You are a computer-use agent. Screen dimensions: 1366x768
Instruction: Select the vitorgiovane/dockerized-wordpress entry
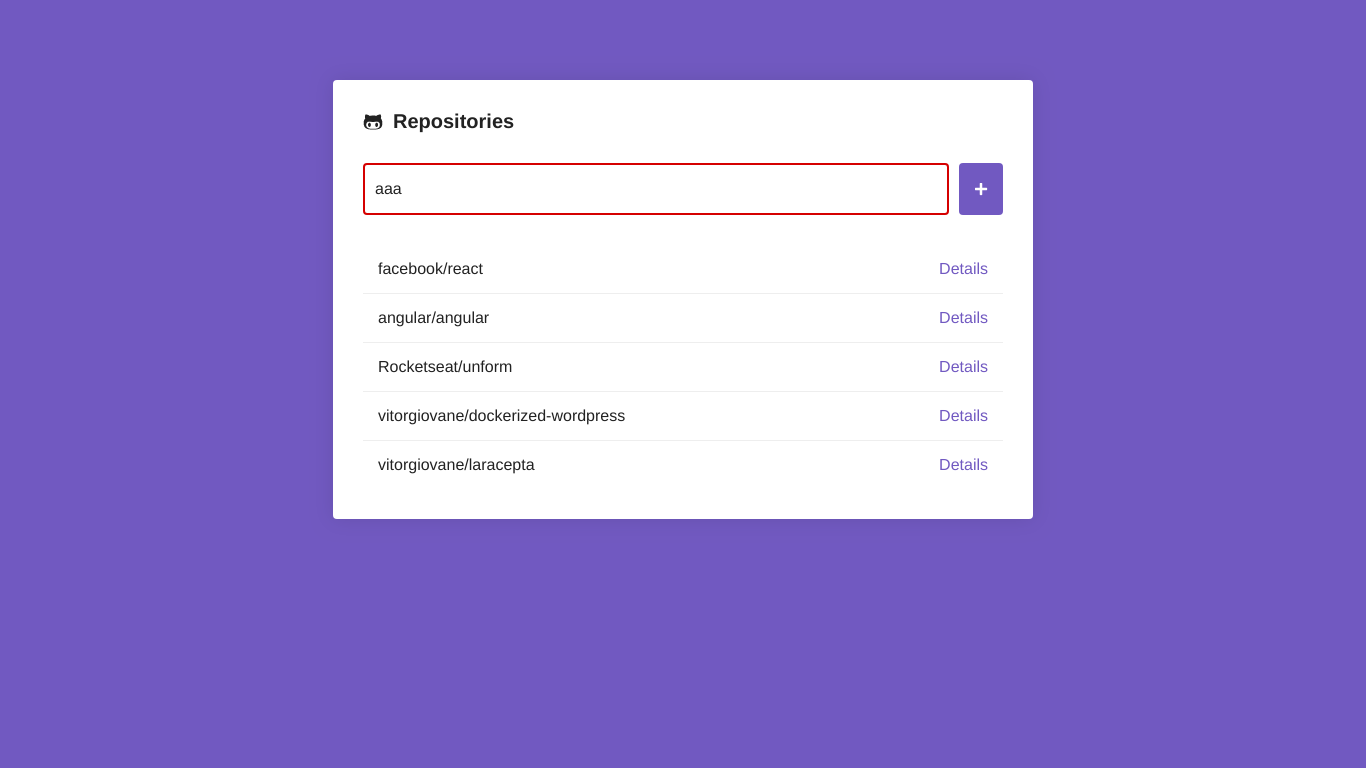[x=501, y=415]
